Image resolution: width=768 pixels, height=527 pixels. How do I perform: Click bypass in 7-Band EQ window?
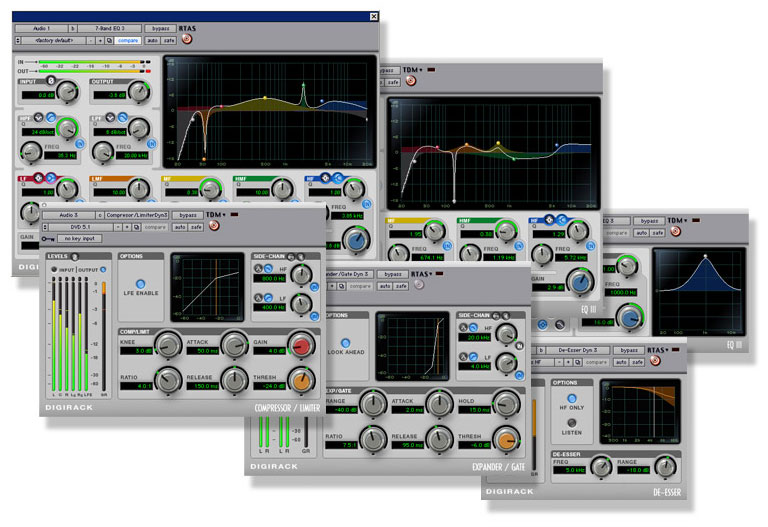[x=160, y=28]
